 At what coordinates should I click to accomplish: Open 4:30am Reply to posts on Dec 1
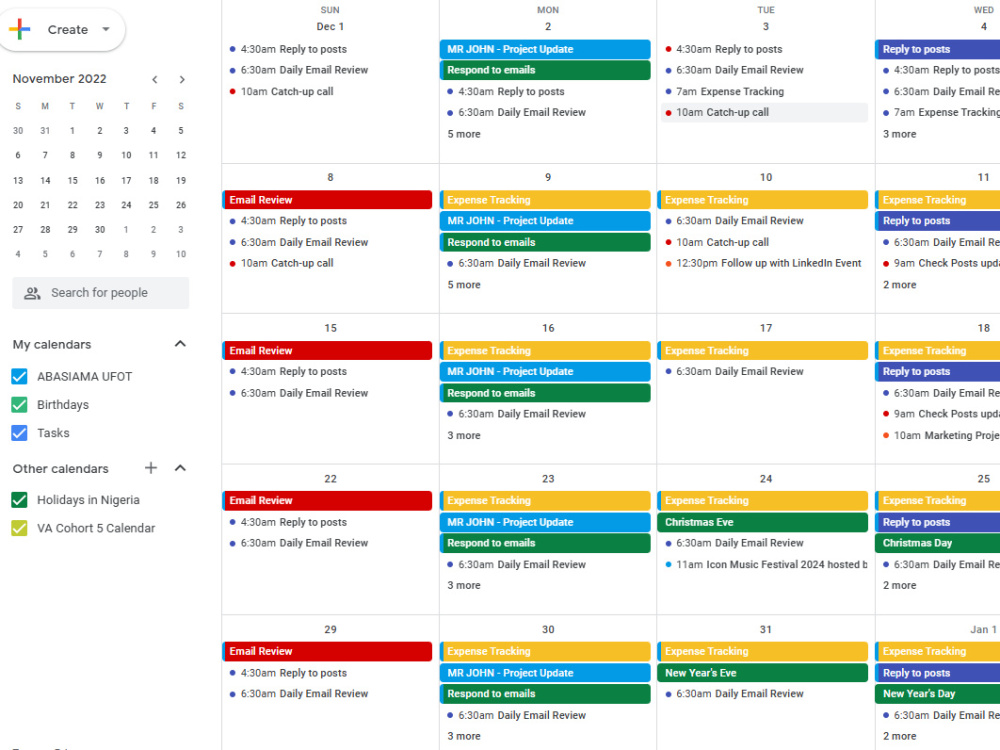coord(328,49)
